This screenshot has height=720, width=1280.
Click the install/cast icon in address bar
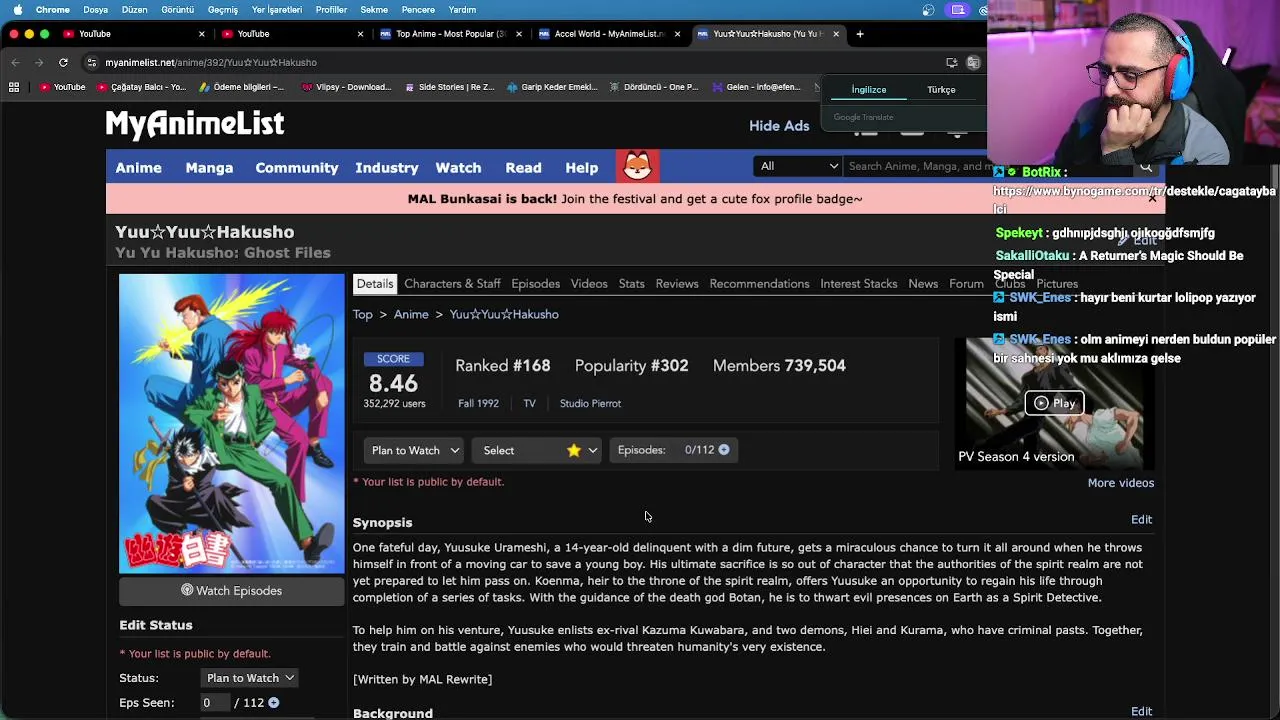click(951, 62)
